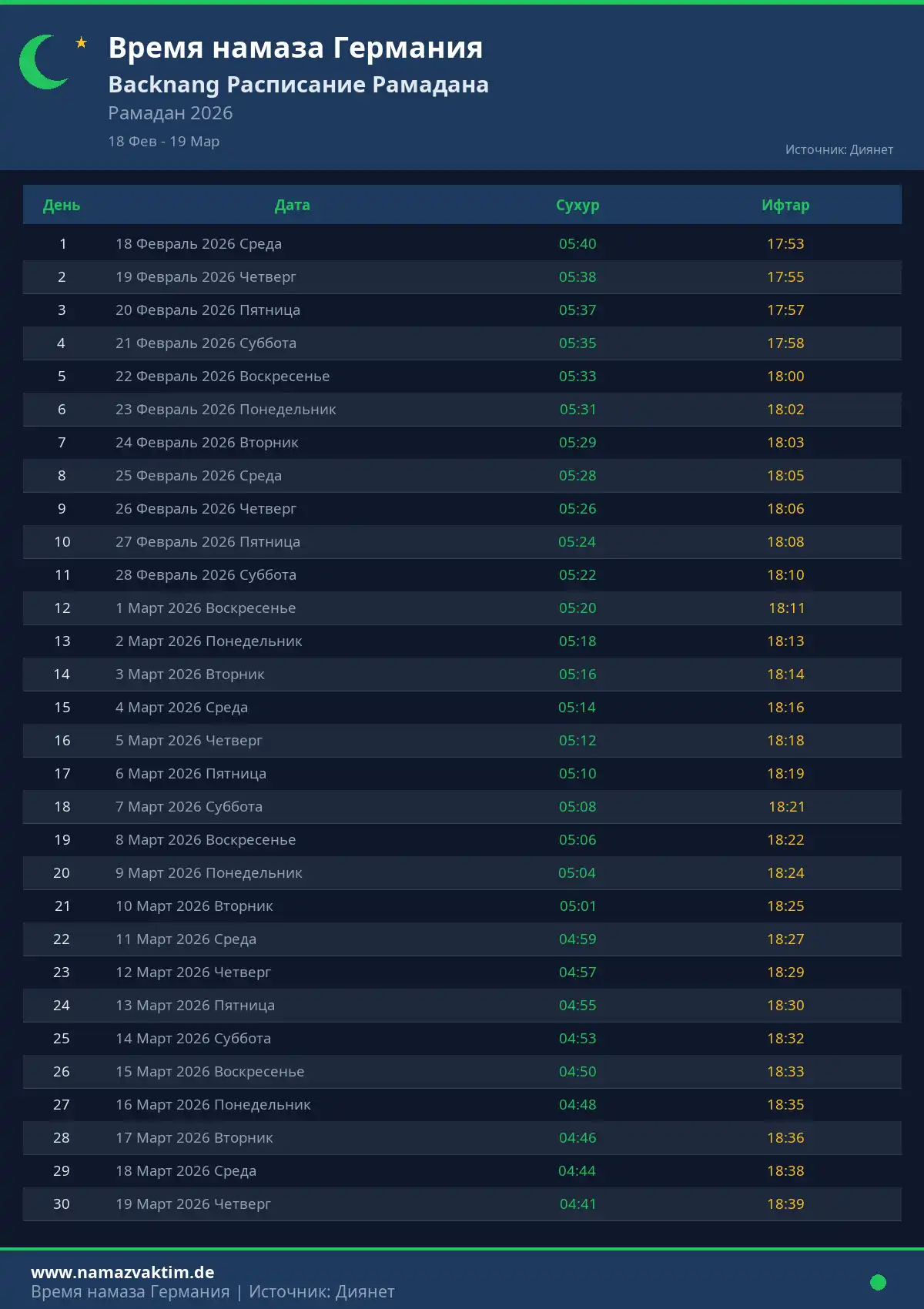Click the 'Ифтар' column header
The width and height of the screenshot is (924, 1309).
(785, 205)
